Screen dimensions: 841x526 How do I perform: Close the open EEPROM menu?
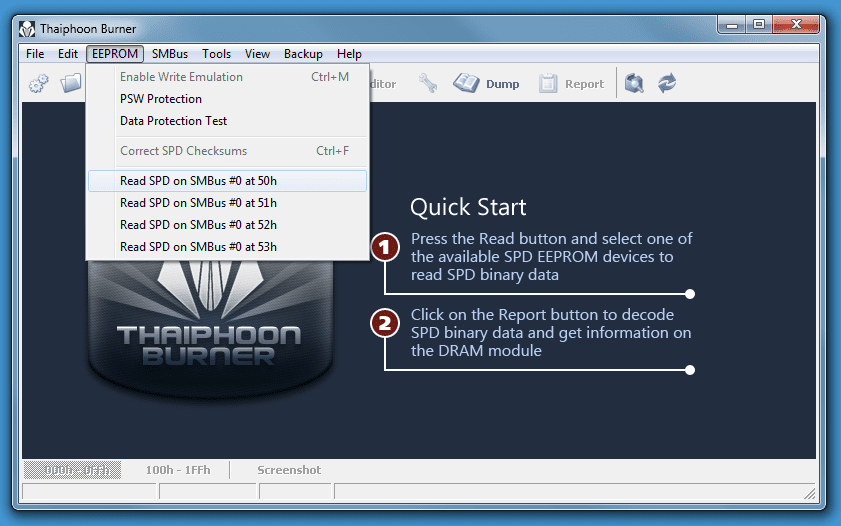pyautogui.click(x=115, y=54)
